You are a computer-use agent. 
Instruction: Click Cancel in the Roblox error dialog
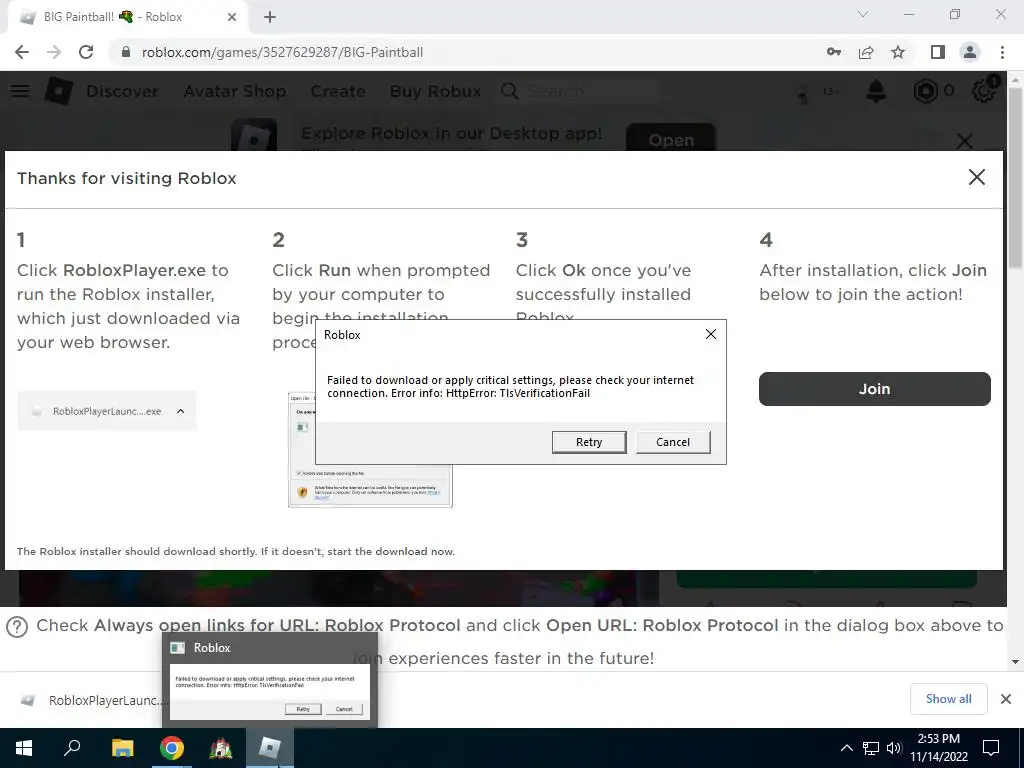point(673,442)
